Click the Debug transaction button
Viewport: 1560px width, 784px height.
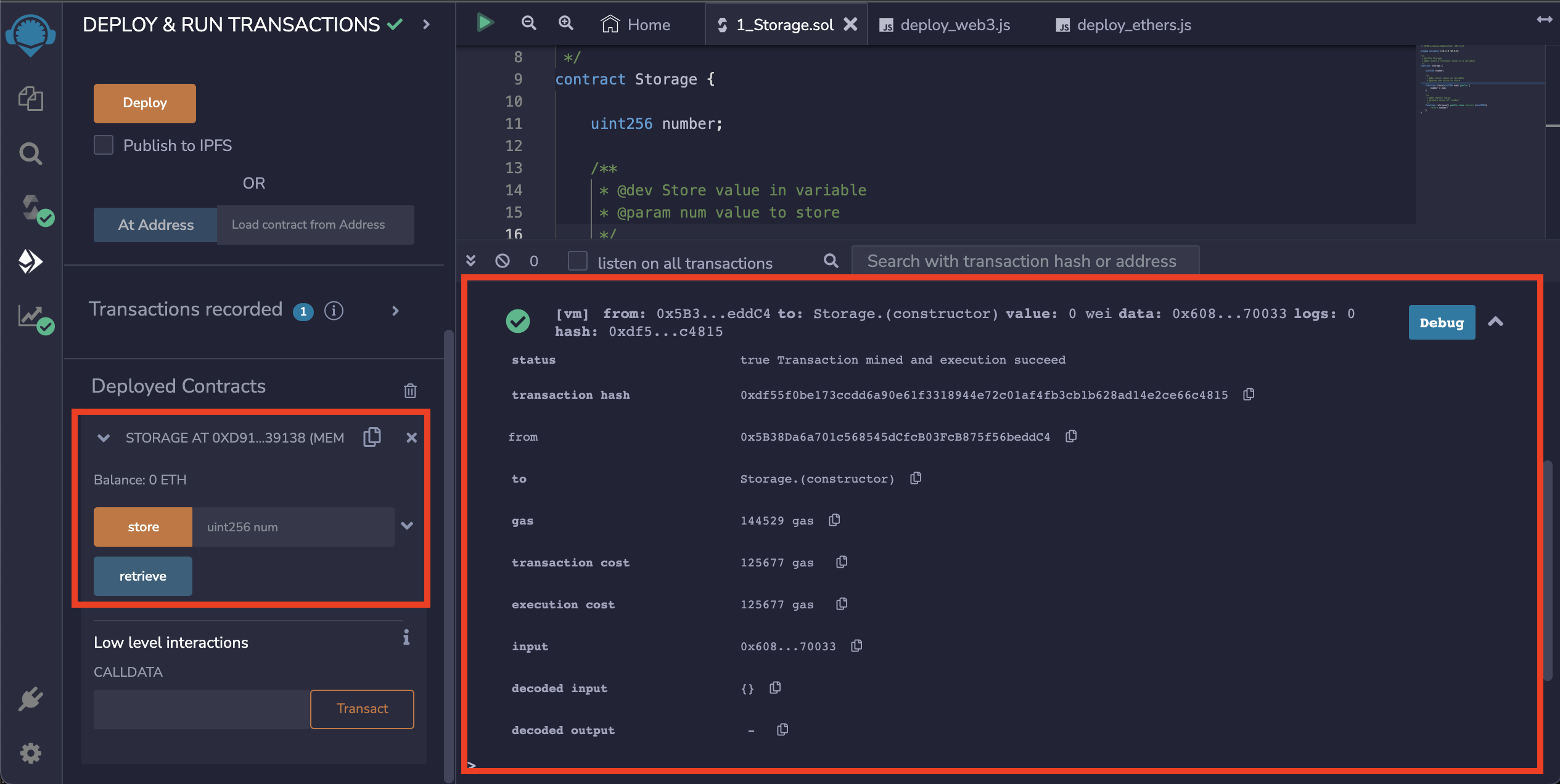coord(1442,322)
